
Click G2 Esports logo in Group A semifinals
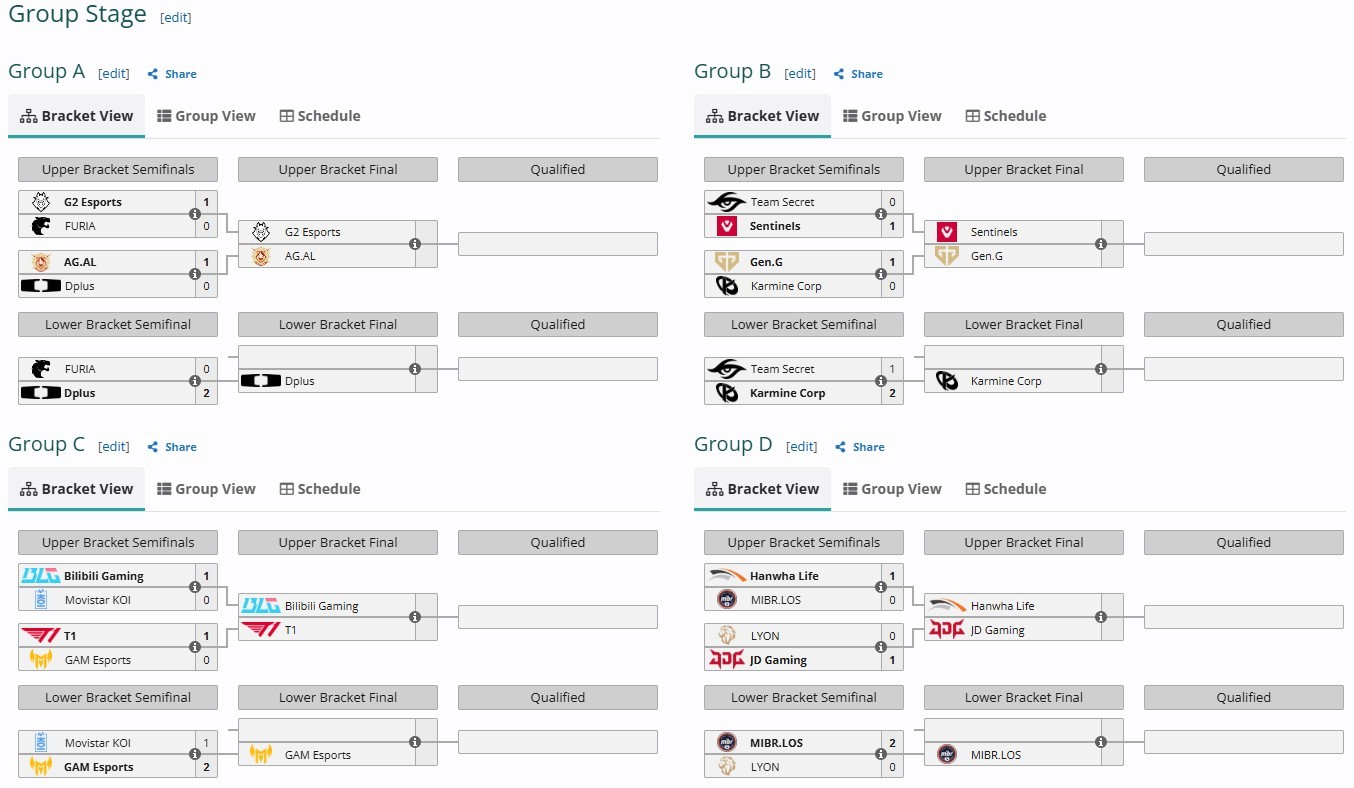[x=41, y=202]
